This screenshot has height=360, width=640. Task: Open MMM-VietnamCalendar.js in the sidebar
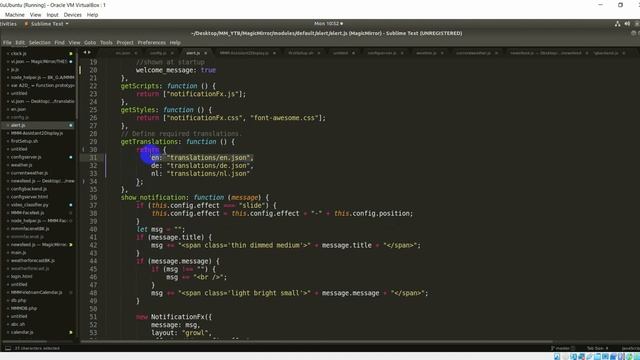(x=36, y=292)
